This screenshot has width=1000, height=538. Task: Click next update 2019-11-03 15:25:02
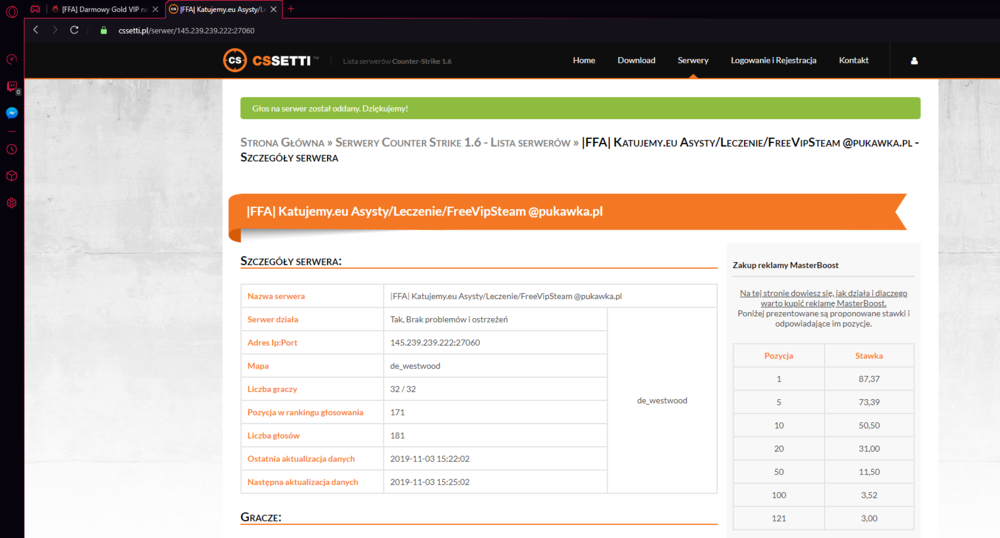(430, 482)
